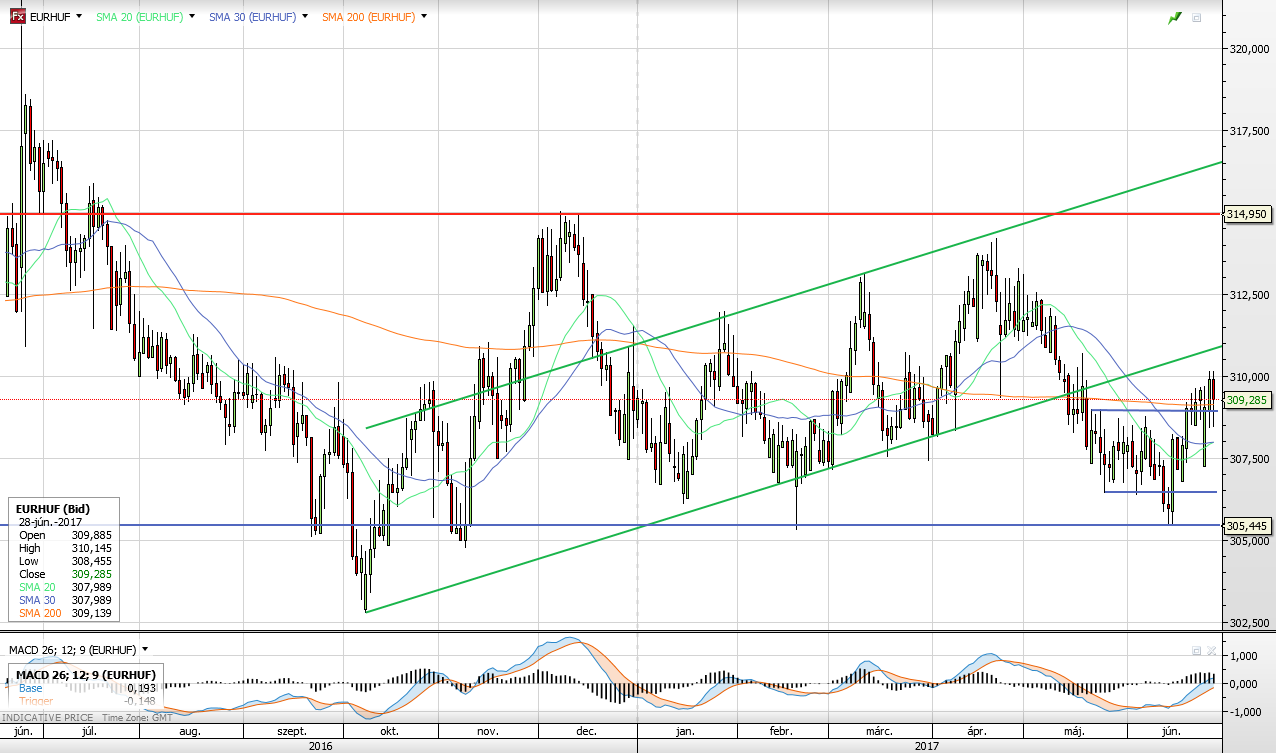Click the dec. month on time axis
1276x753 pixels.
(x=587, y=732)
